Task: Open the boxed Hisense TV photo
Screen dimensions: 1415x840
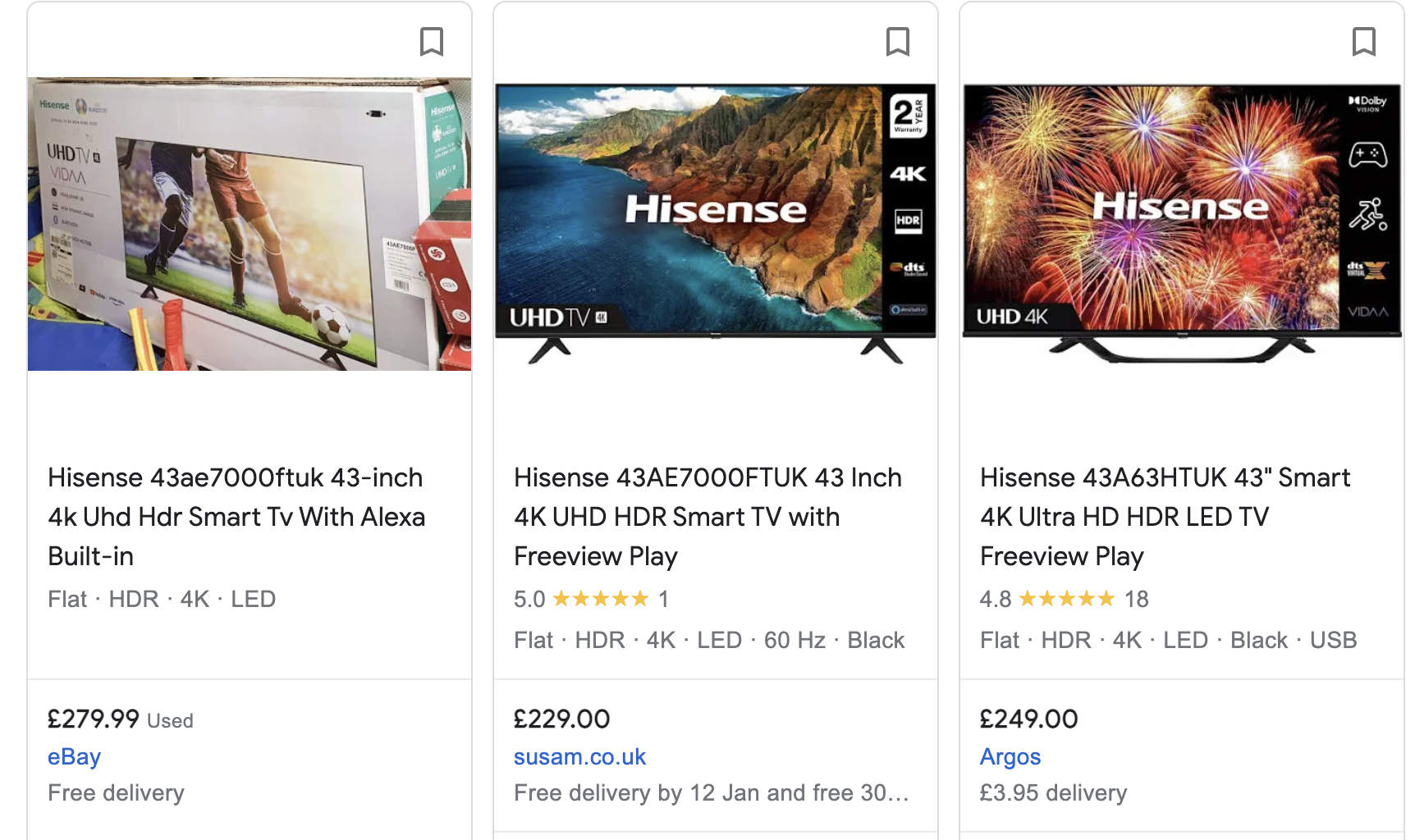Action: [x=250, y=224]
